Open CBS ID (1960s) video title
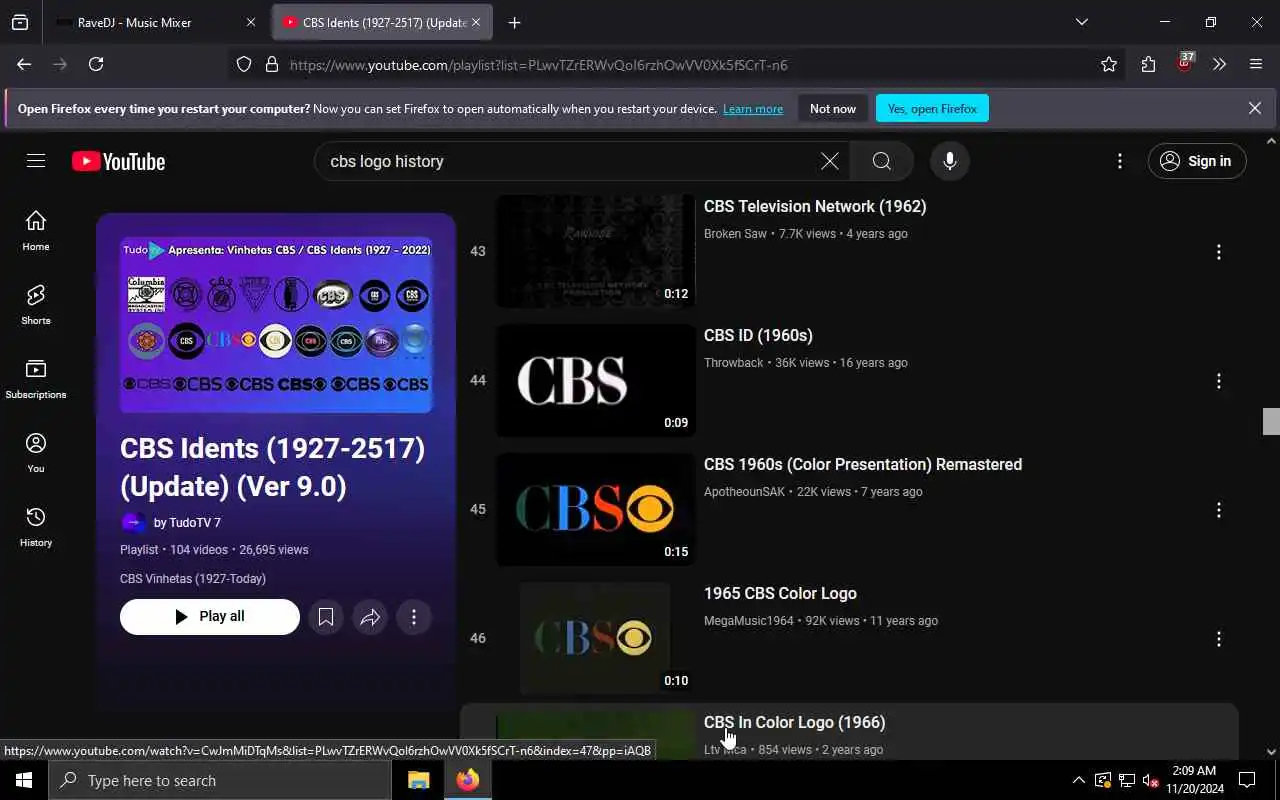1280x800 pixels. (758, 335)
